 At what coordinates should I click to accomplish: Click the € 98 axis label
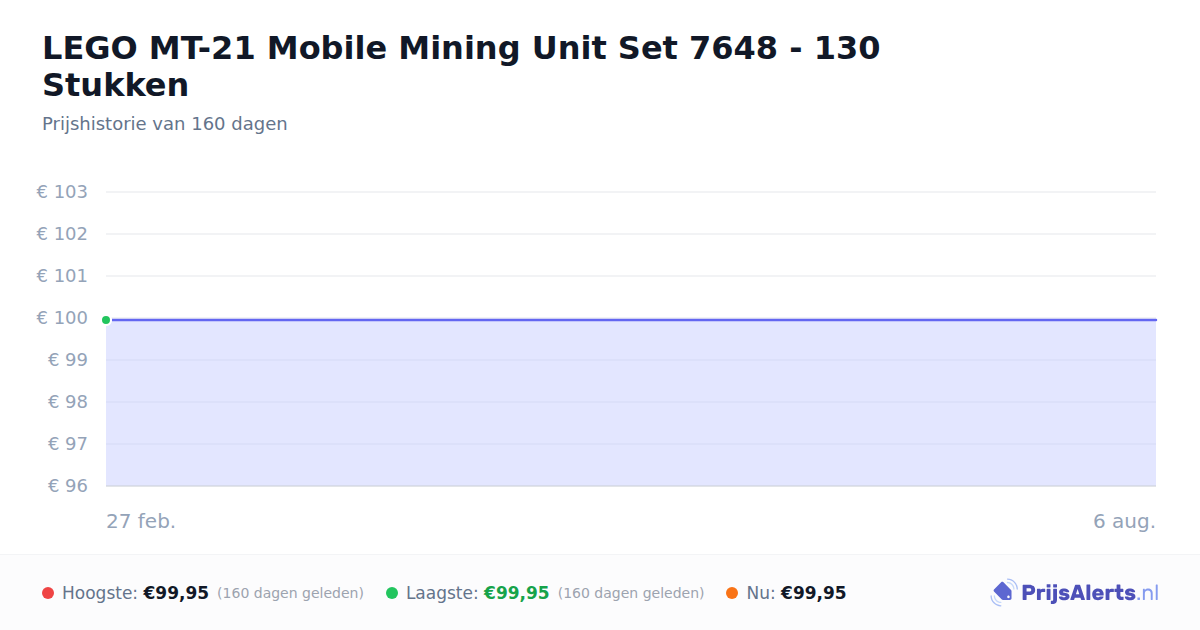(68, 402)
